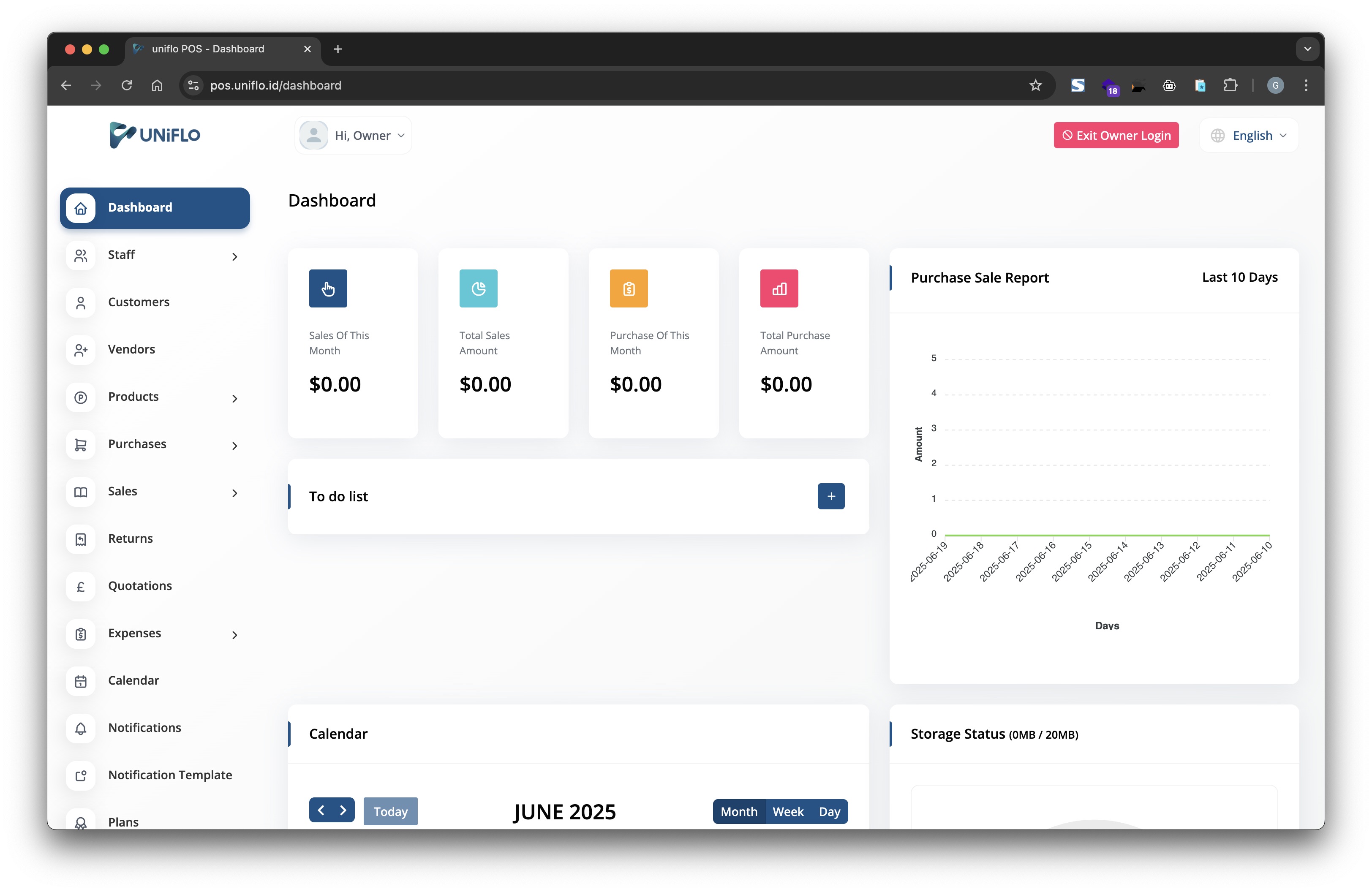Expand the Staff submenu chevron

click(234, 256)
